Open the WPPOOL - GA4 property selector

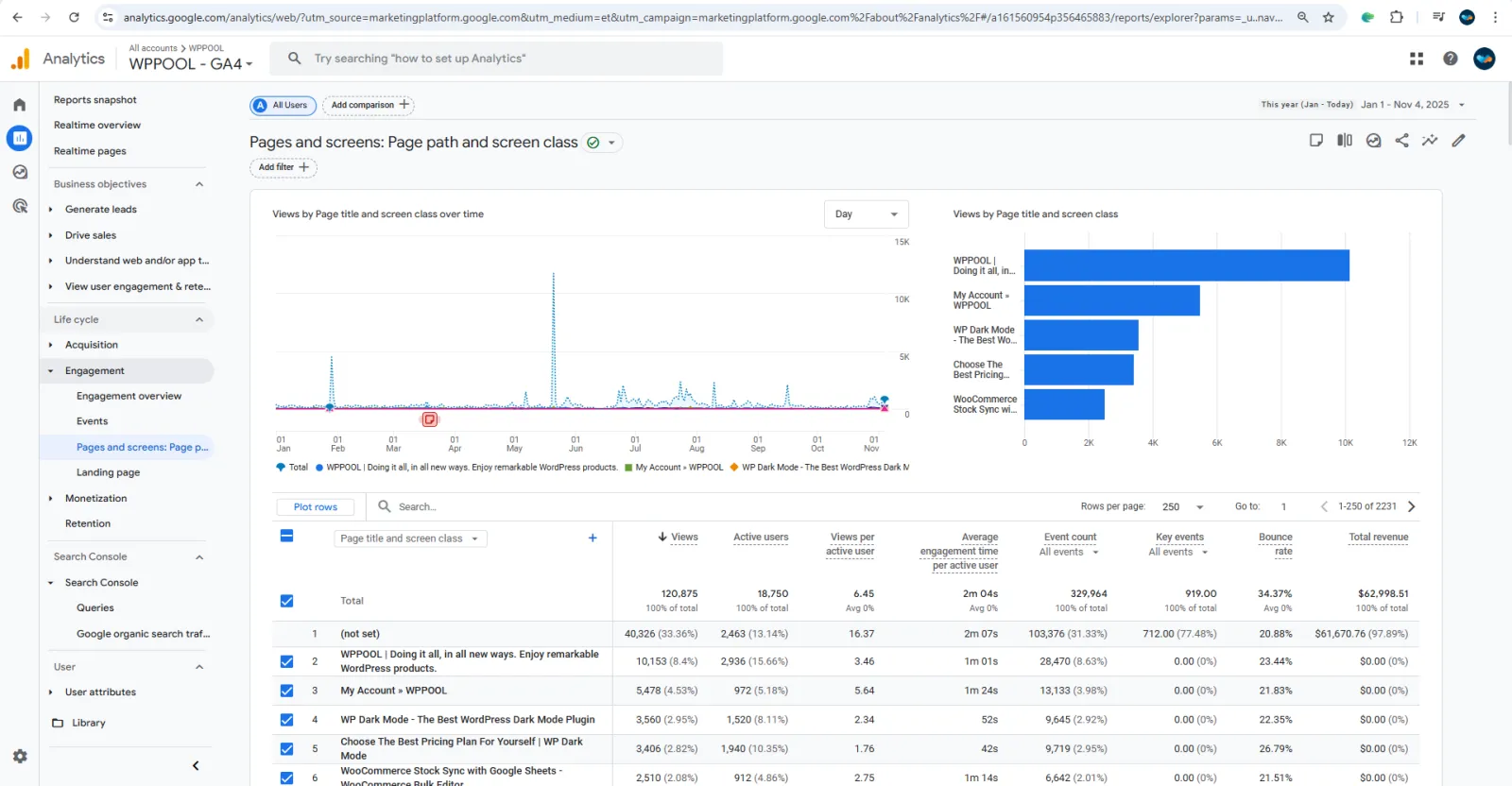pos(191,64)
